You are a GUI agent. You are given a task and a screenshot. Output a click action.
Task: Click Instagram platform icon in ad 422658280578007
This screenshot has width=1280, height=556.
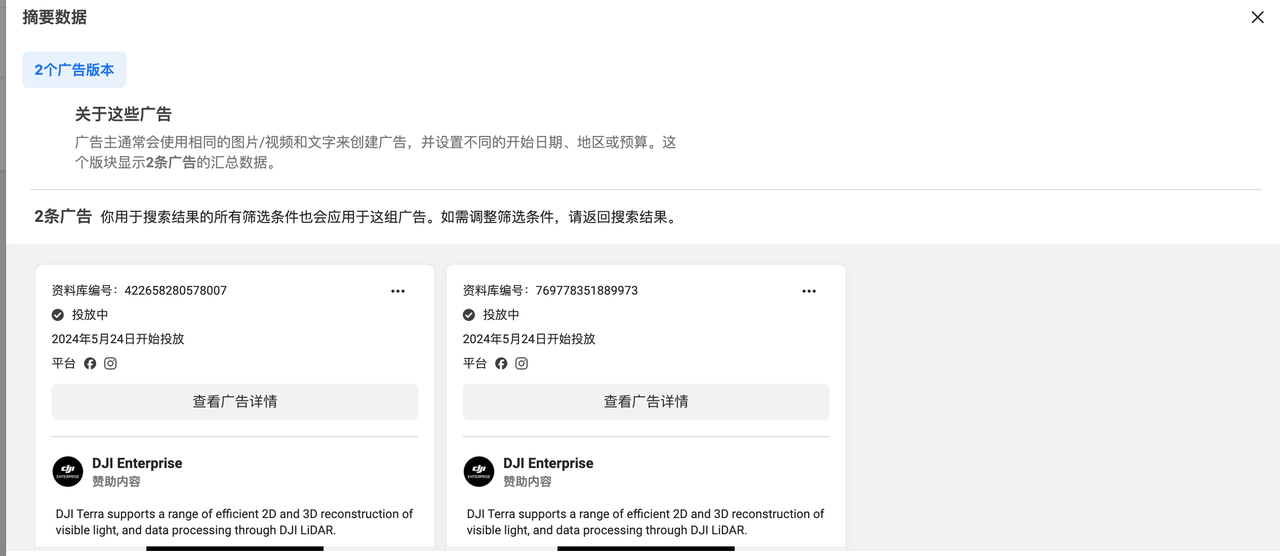[x=110, y=363]
